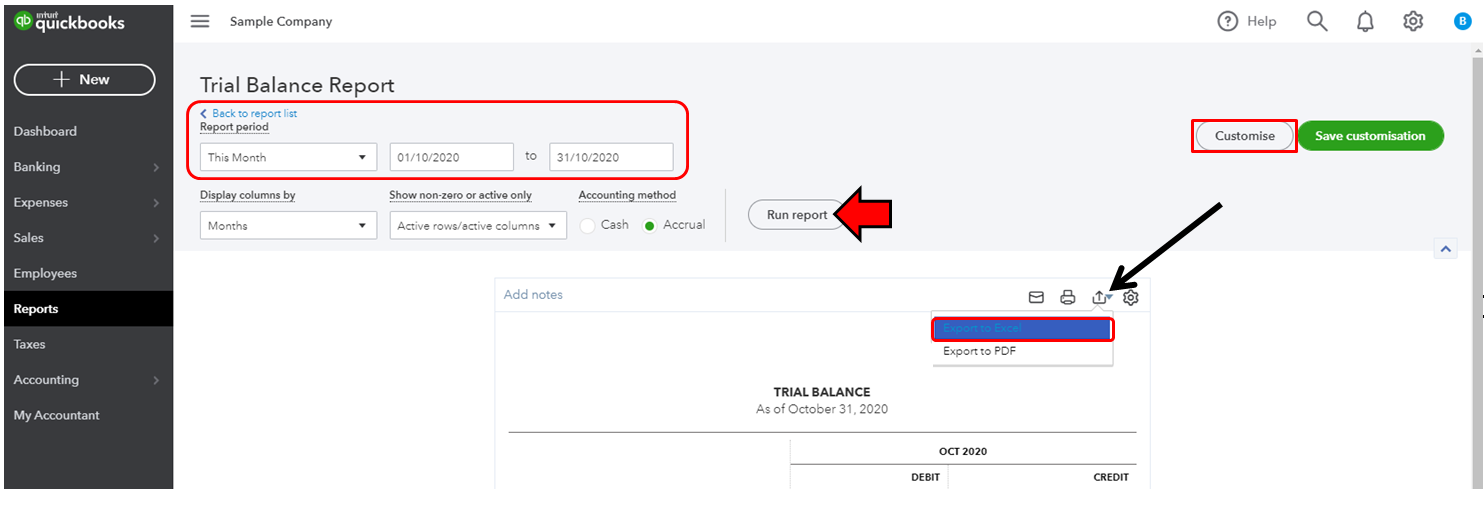Open the top-bar settings gear
The image size is (1484, 515).
(x=1412, y=21)
